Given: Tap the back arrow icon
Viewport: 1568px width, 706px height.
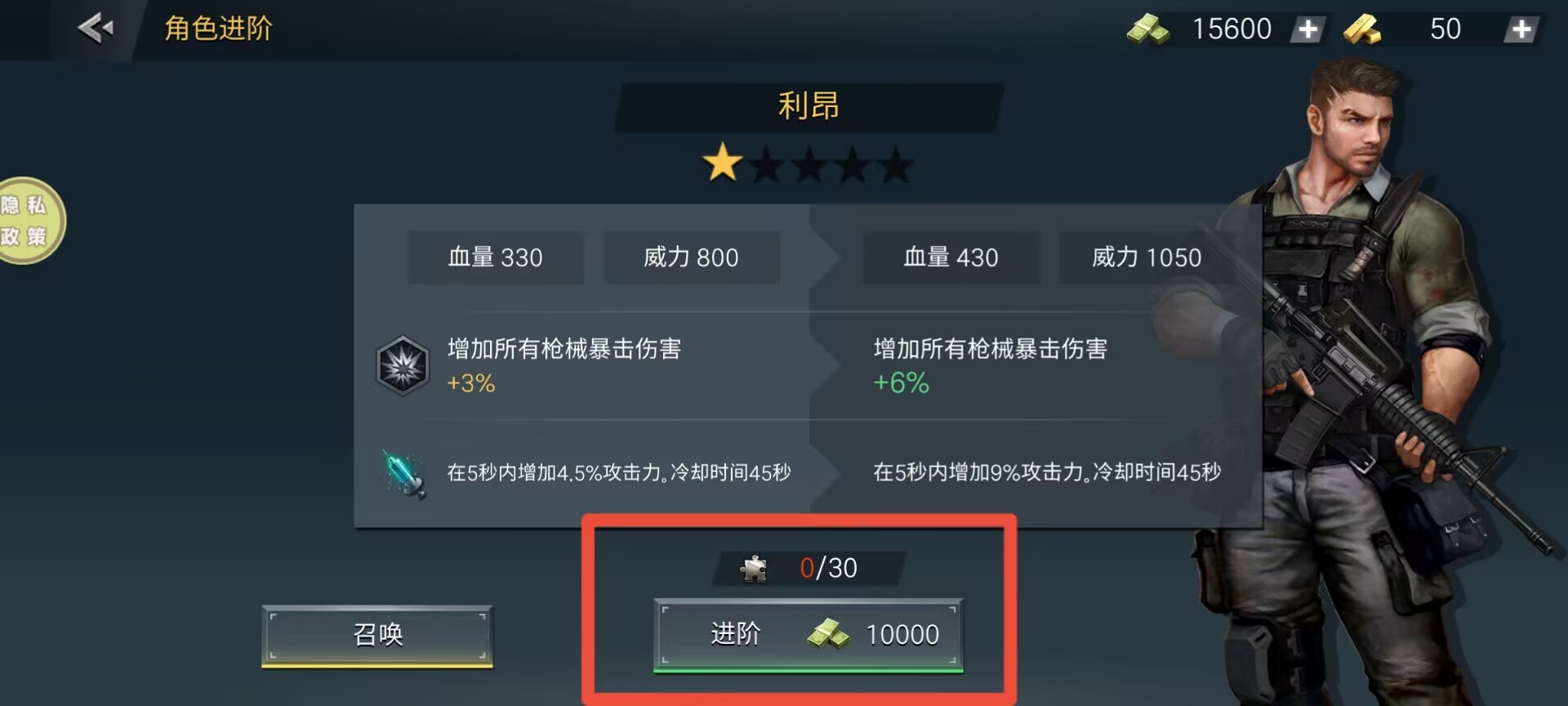Looking at the screenshot, I should [x=96, y=29].
